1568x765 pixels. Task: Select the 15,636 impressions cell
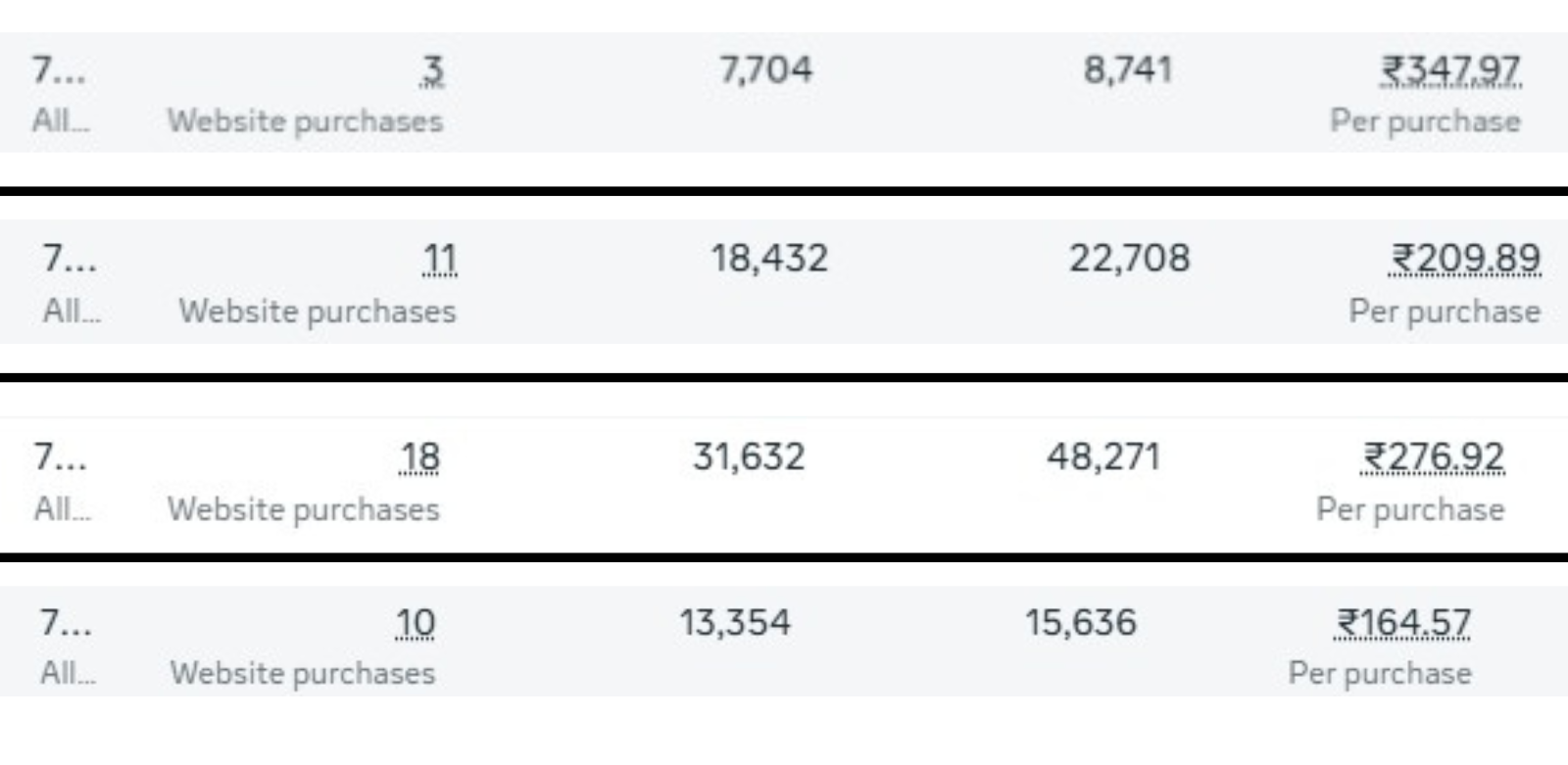1081,623
